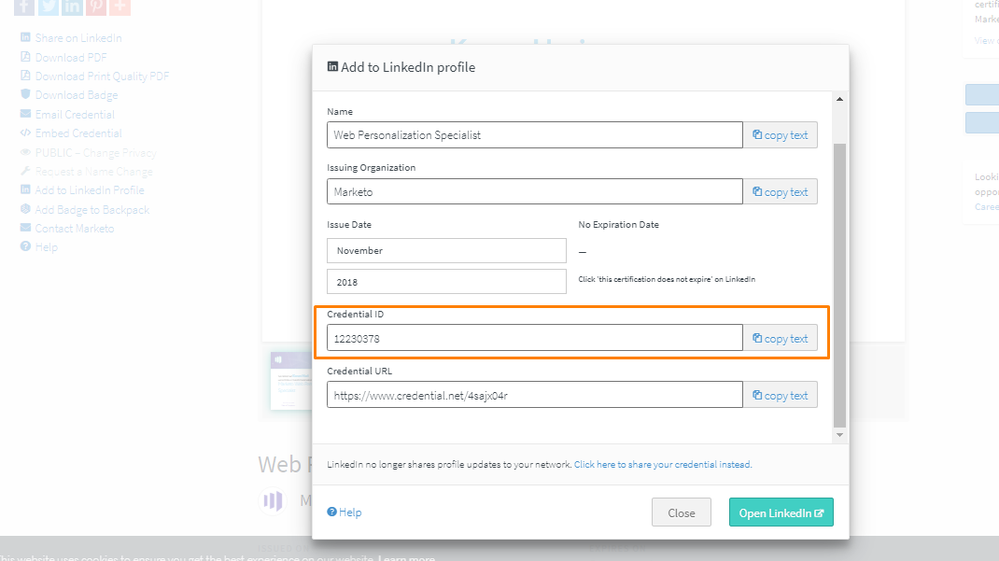Viewport: 999px width, 561px height.
Task: Click the LinkedIn icon in dialog title
Action: pos(333,67)
